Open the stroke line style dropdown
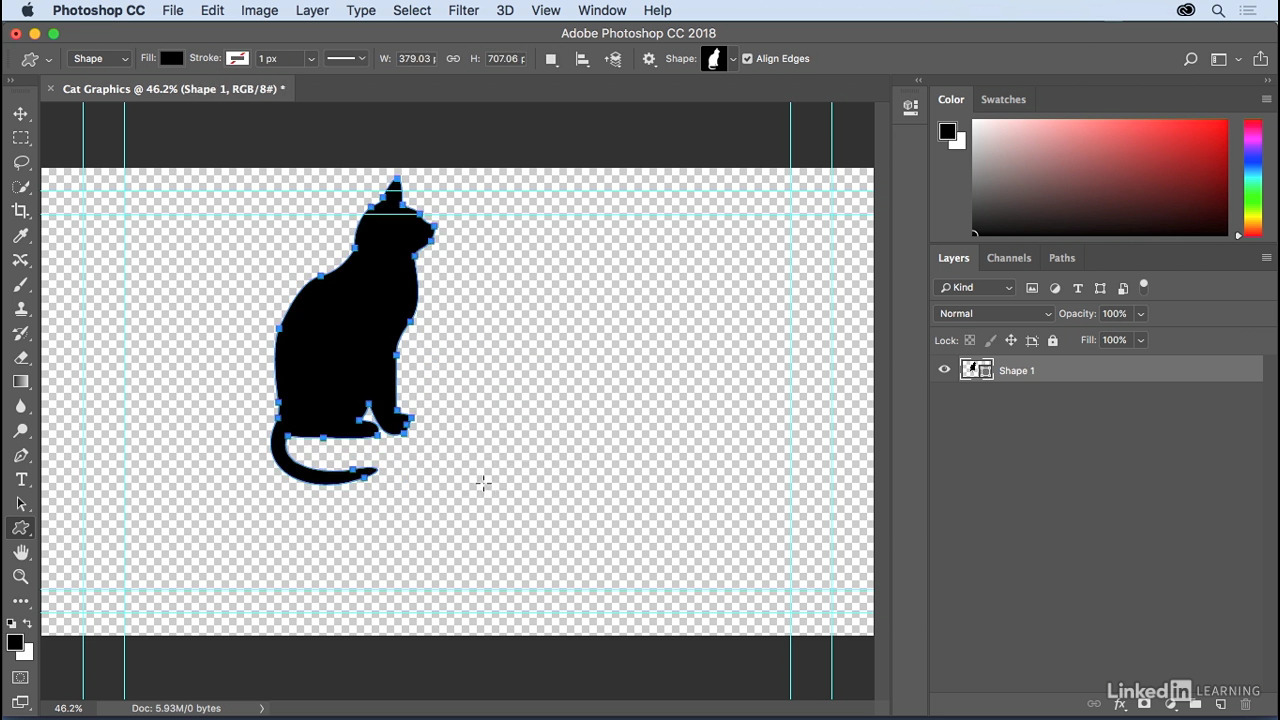The width and height of the screenshot is (1280, 720). (x=346, y=59)
